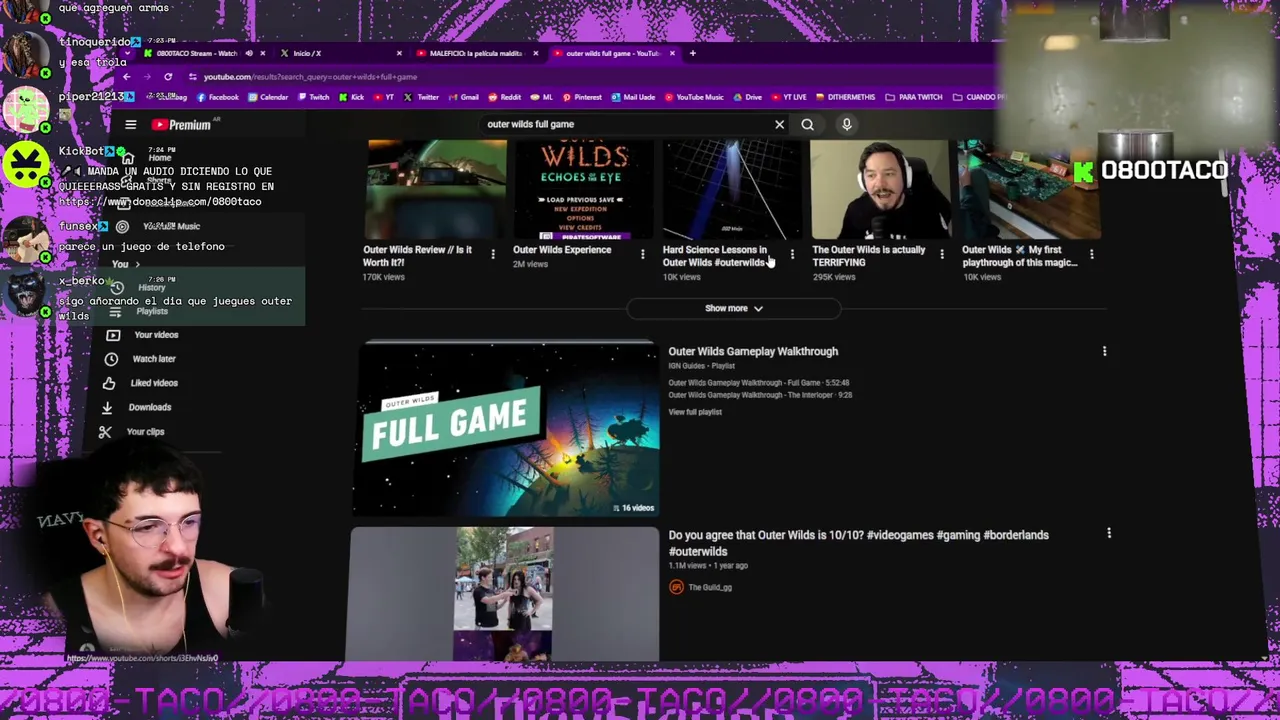
Task: Open a new browser tab with plus
Action: [x=692, y=53]
